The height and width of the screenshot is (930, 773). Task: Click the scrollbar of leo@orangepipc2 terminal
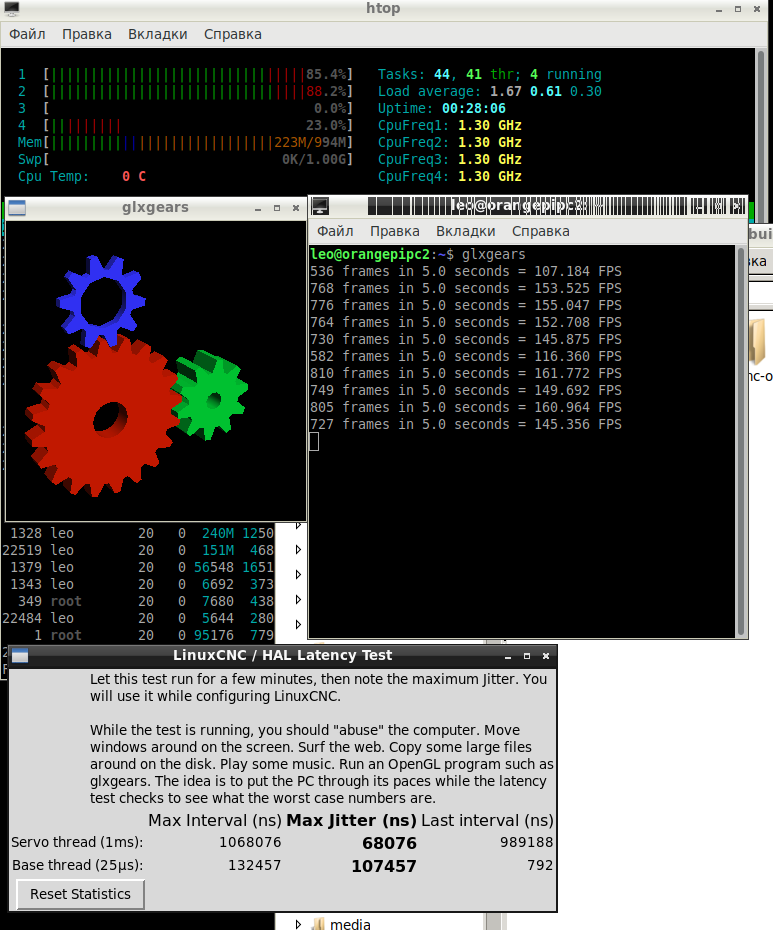pyautogui.click(x=740, y=442)
